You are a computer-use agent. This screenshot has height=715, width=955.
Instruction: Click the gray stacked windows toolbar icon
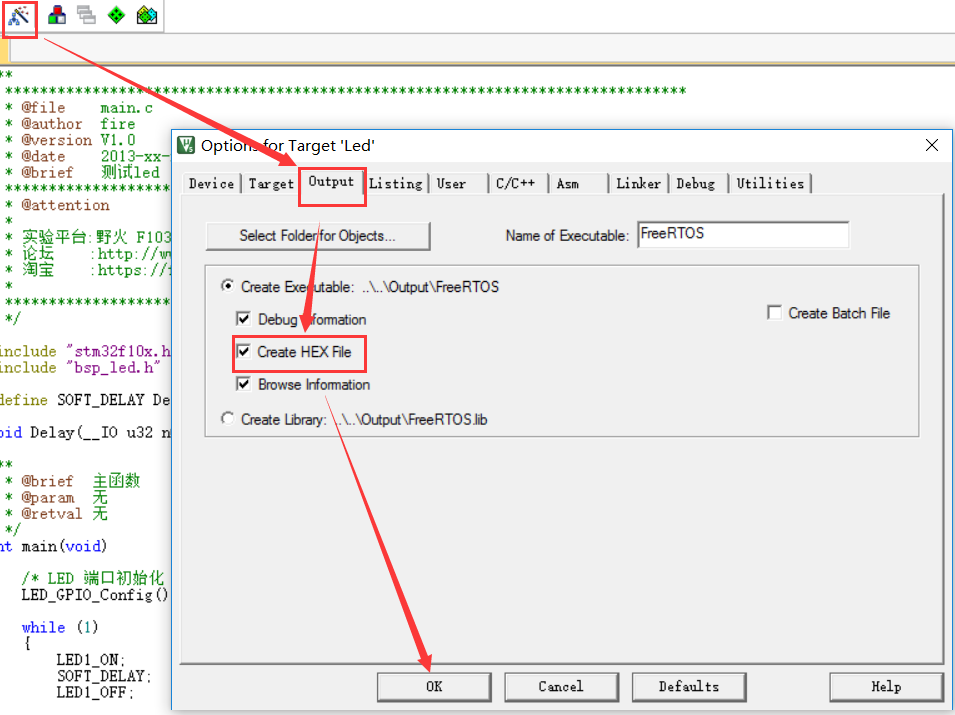(86, 15)
